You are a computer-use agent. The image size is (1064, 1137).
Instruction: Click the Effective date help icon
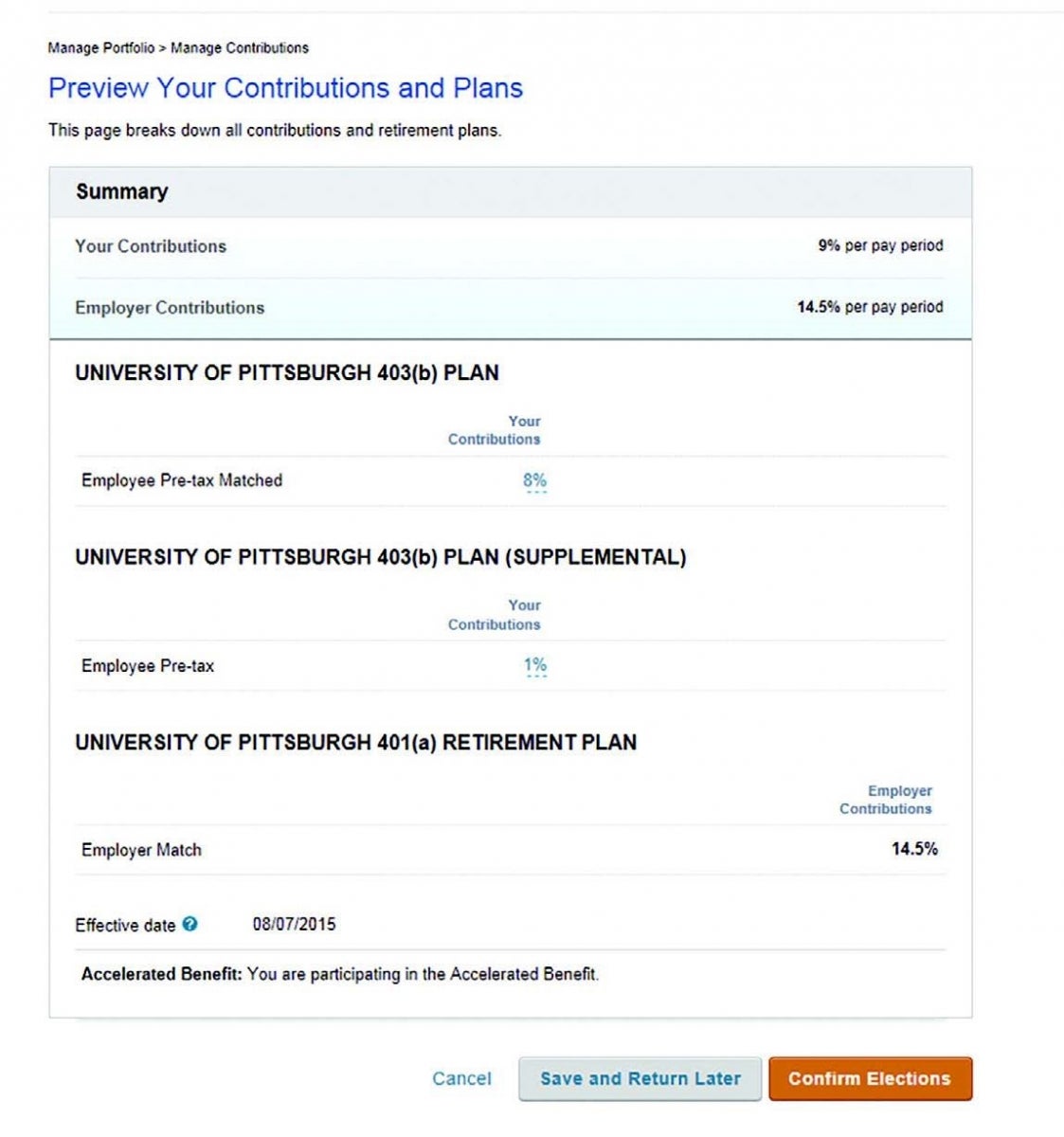(190, 924)
